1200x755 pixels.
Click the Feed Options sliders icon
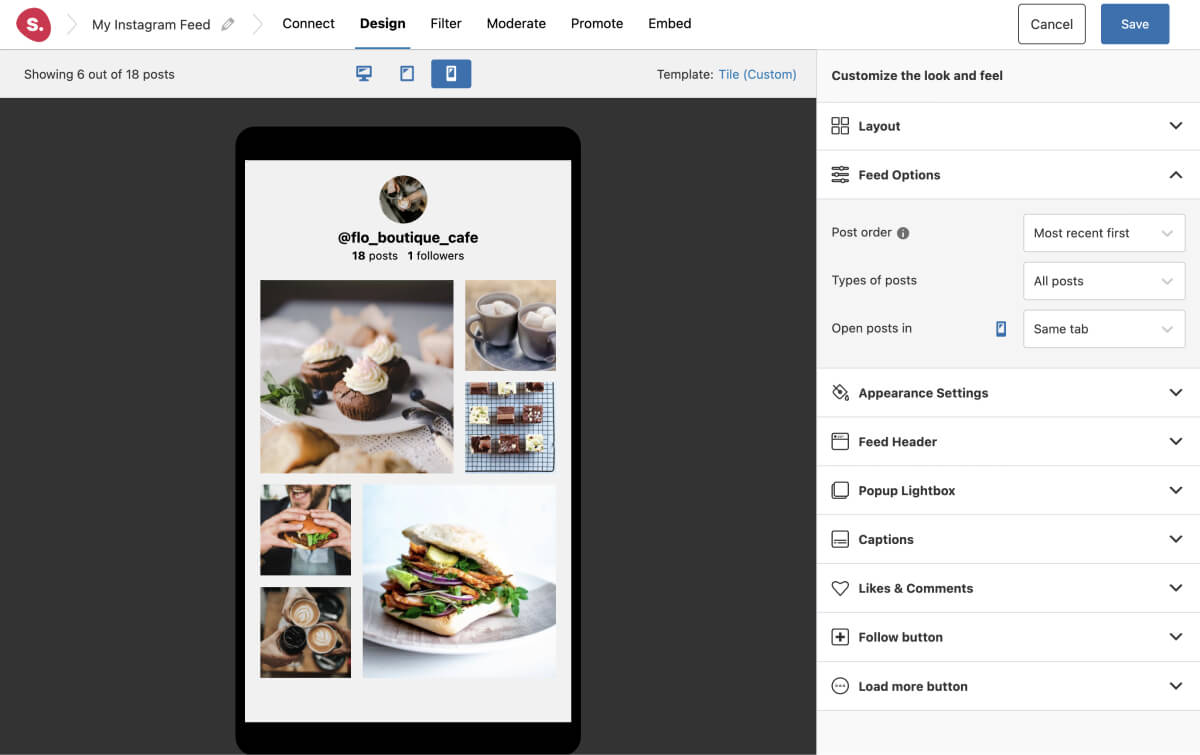840,175
